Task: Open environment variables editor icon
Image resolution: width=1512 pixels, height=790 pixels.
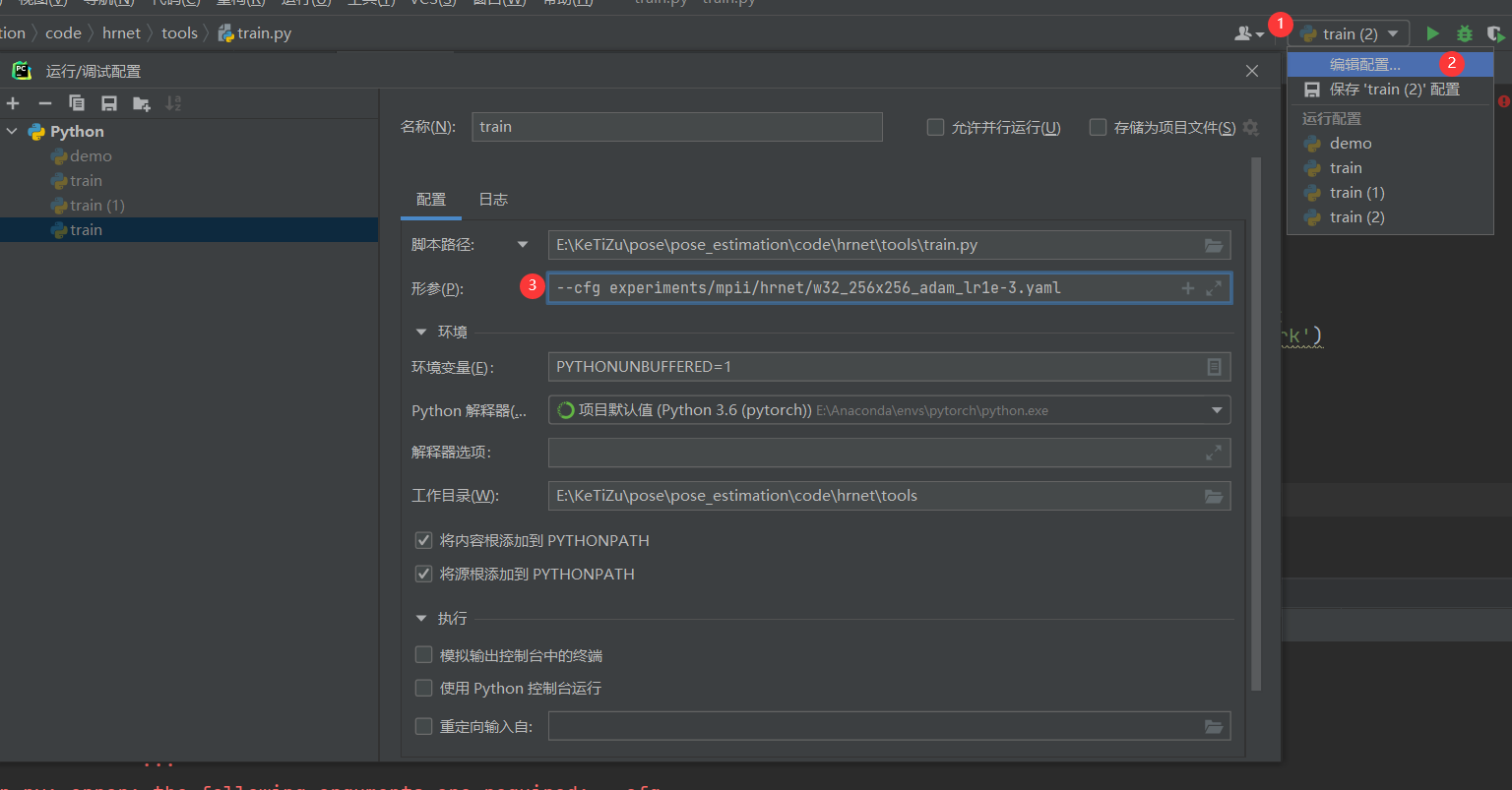Action: [x=1214, y=366]
